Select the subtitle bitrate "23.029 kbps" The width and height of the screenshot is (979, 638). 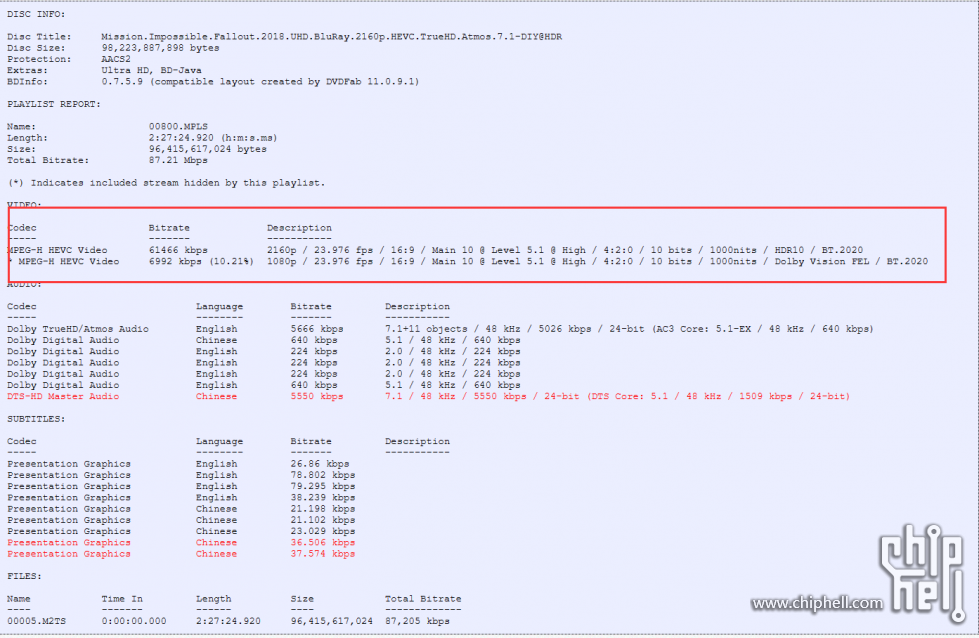coord(323,531)
